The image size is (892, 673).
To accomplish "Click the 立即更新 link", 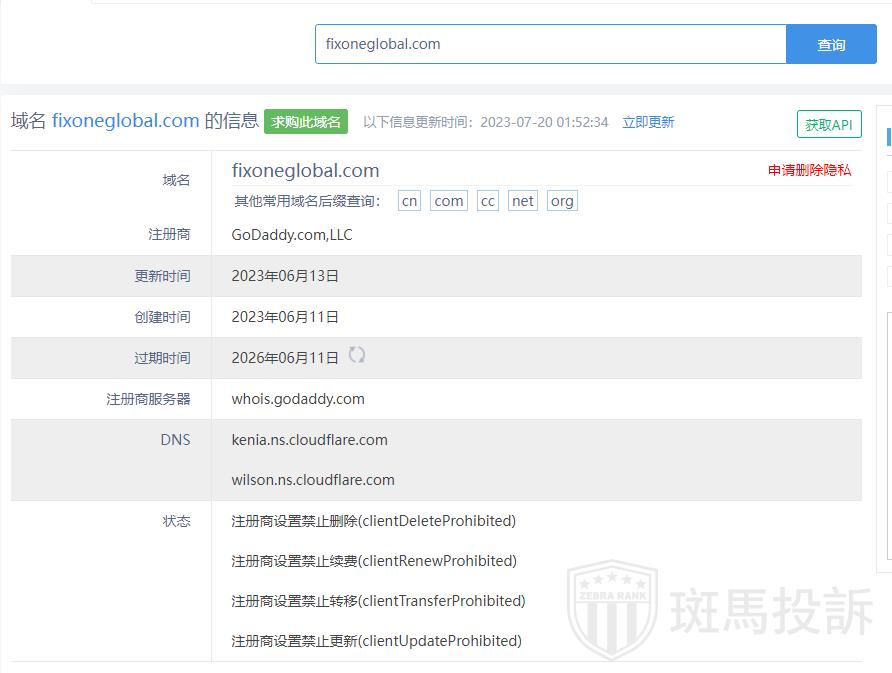I will (x=648, y=122).
